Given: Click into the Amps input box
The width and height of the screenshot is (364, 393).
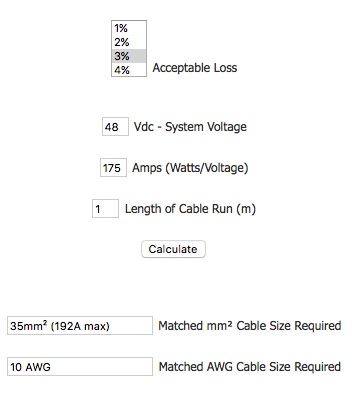Looking at the screenshot, I should (x=113, y=168).
